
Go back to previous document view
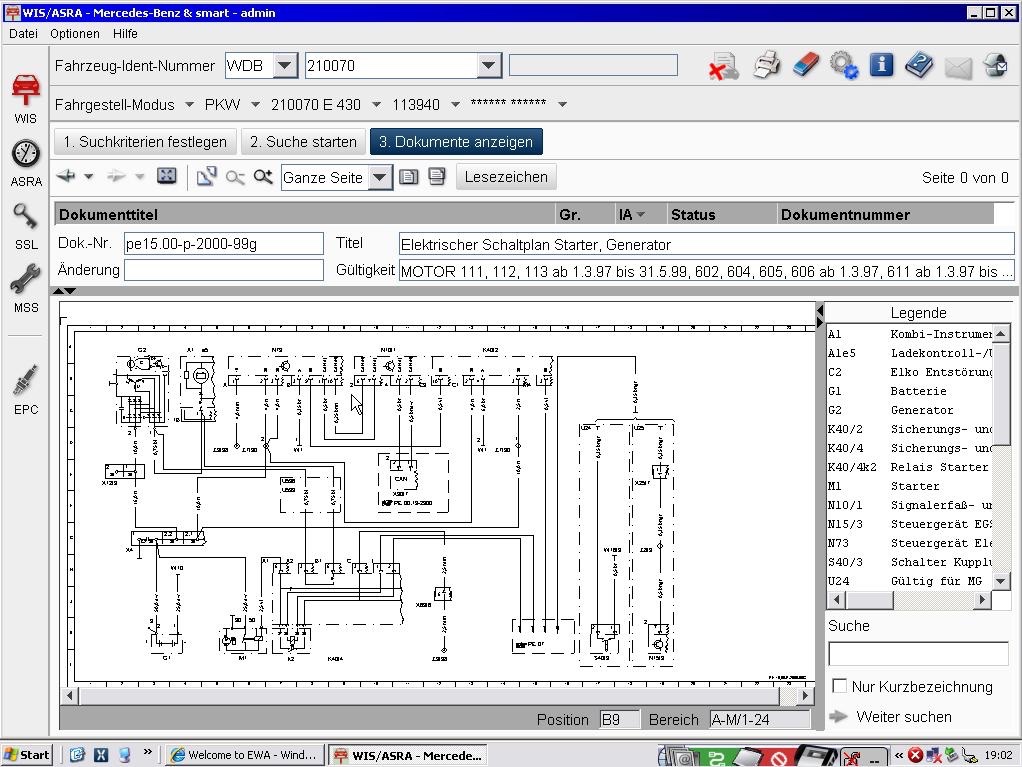66,176
